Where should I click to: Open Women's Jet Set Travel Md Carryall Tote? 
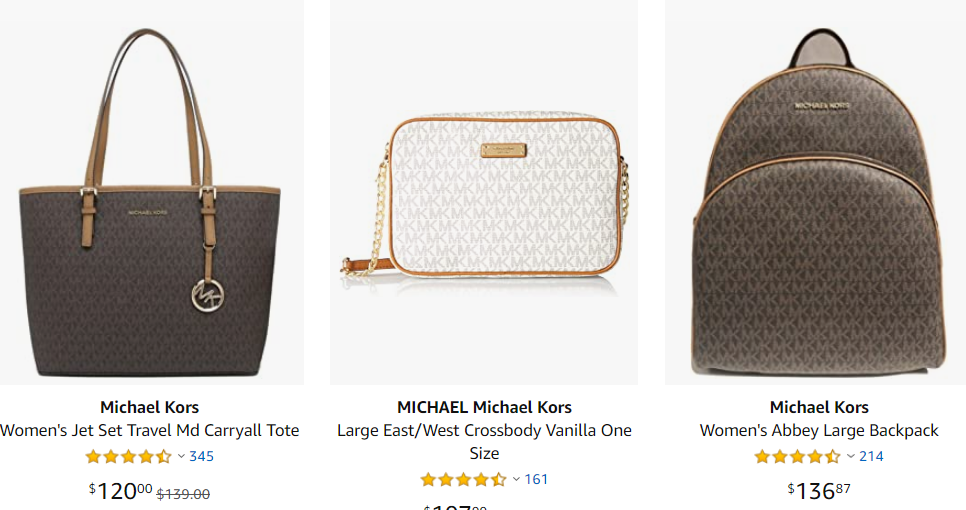click(150, 431)
